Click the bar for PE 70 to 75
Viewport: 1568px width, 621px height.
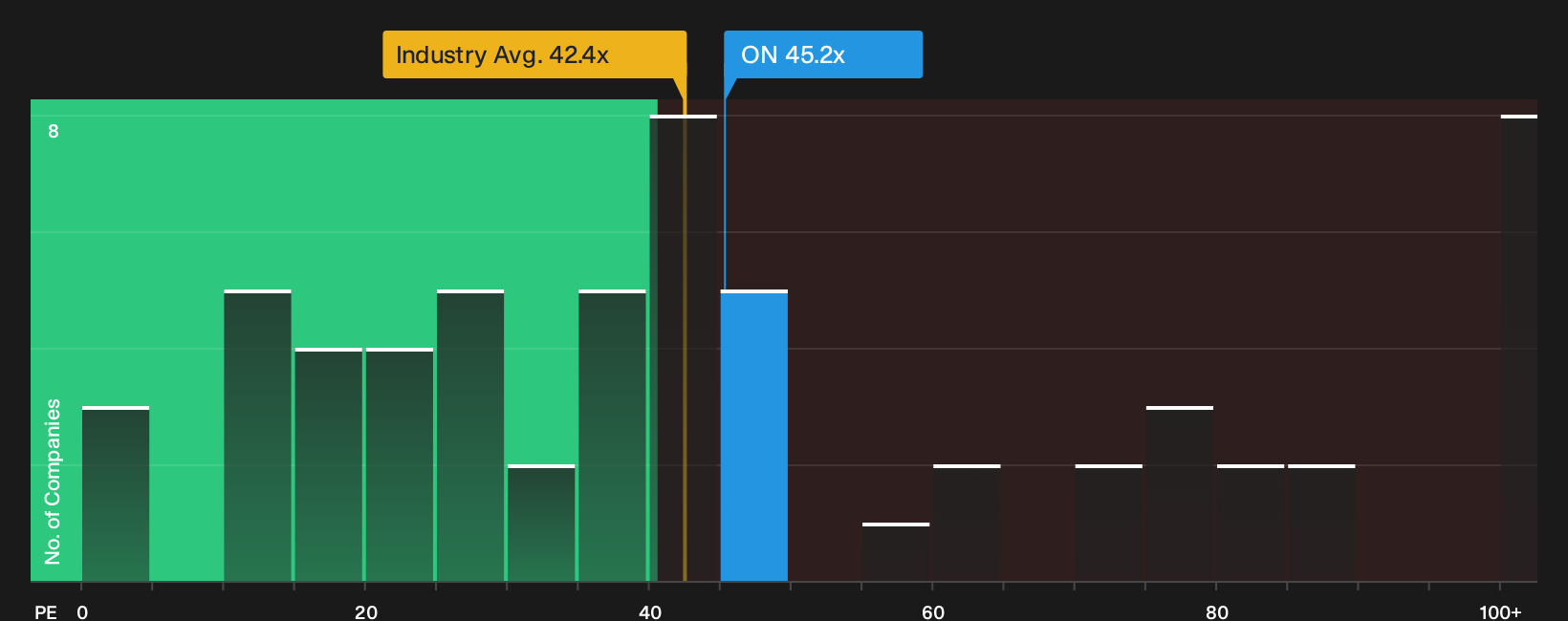point(1109,523)
